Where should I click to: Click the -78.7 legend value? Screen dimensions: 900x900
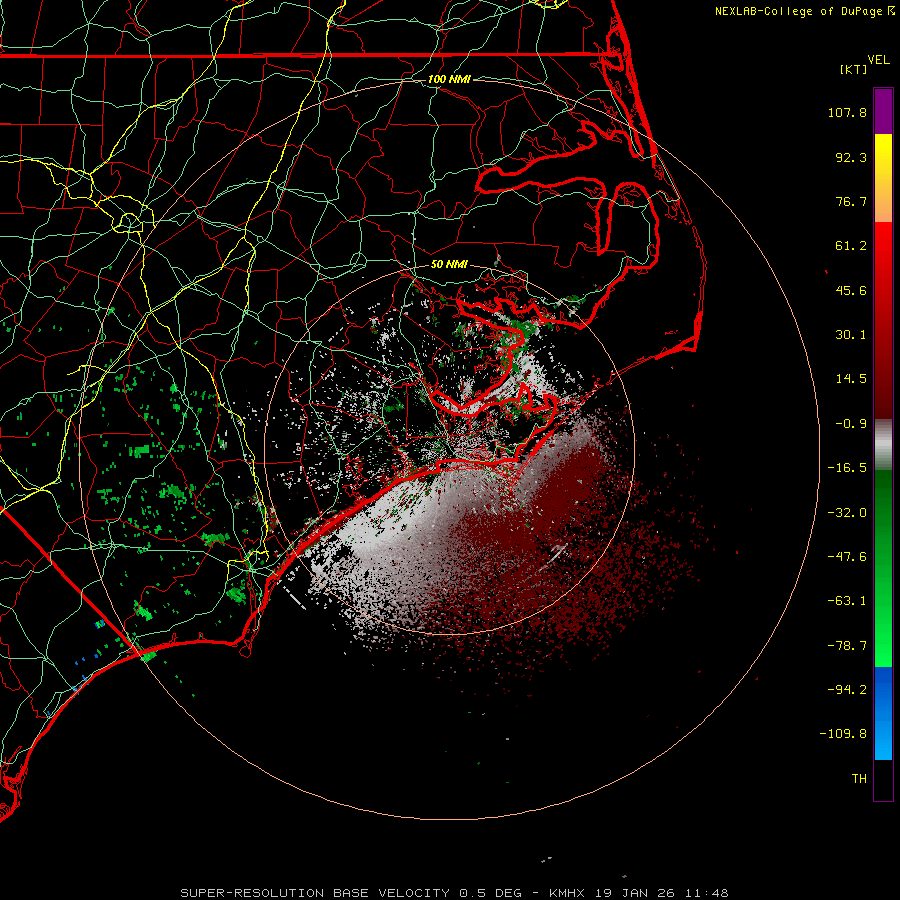pos(847,646)
